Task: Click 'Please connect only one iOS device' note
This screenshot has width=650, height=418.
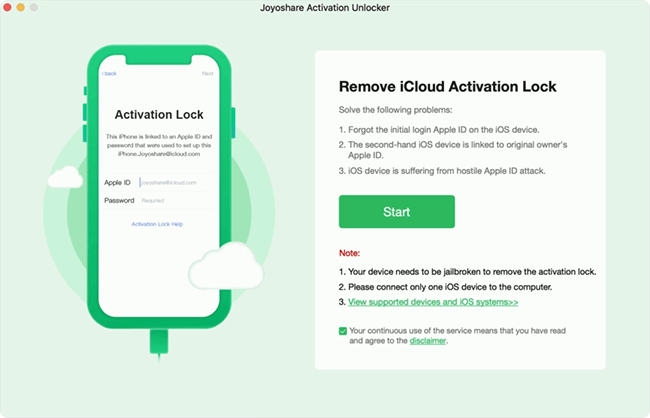Action: (445, 287)
